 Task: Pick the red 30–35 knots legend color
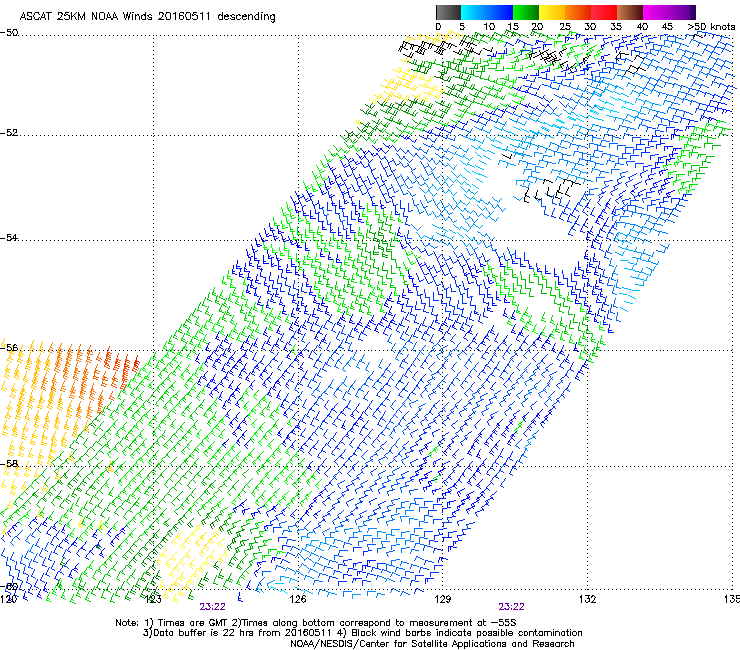(604, 12)
